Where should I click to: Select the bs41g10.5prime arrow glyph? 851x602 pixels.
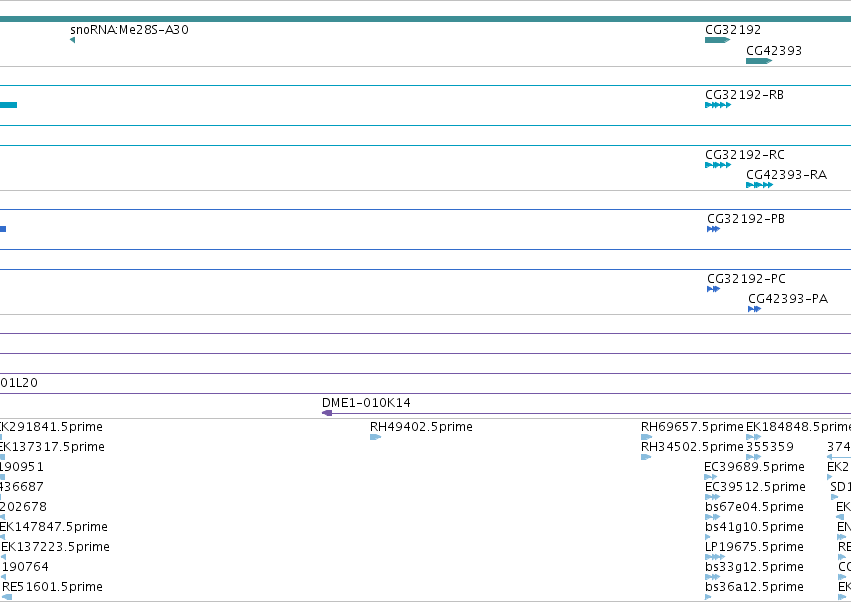click(x=708, y=537)
